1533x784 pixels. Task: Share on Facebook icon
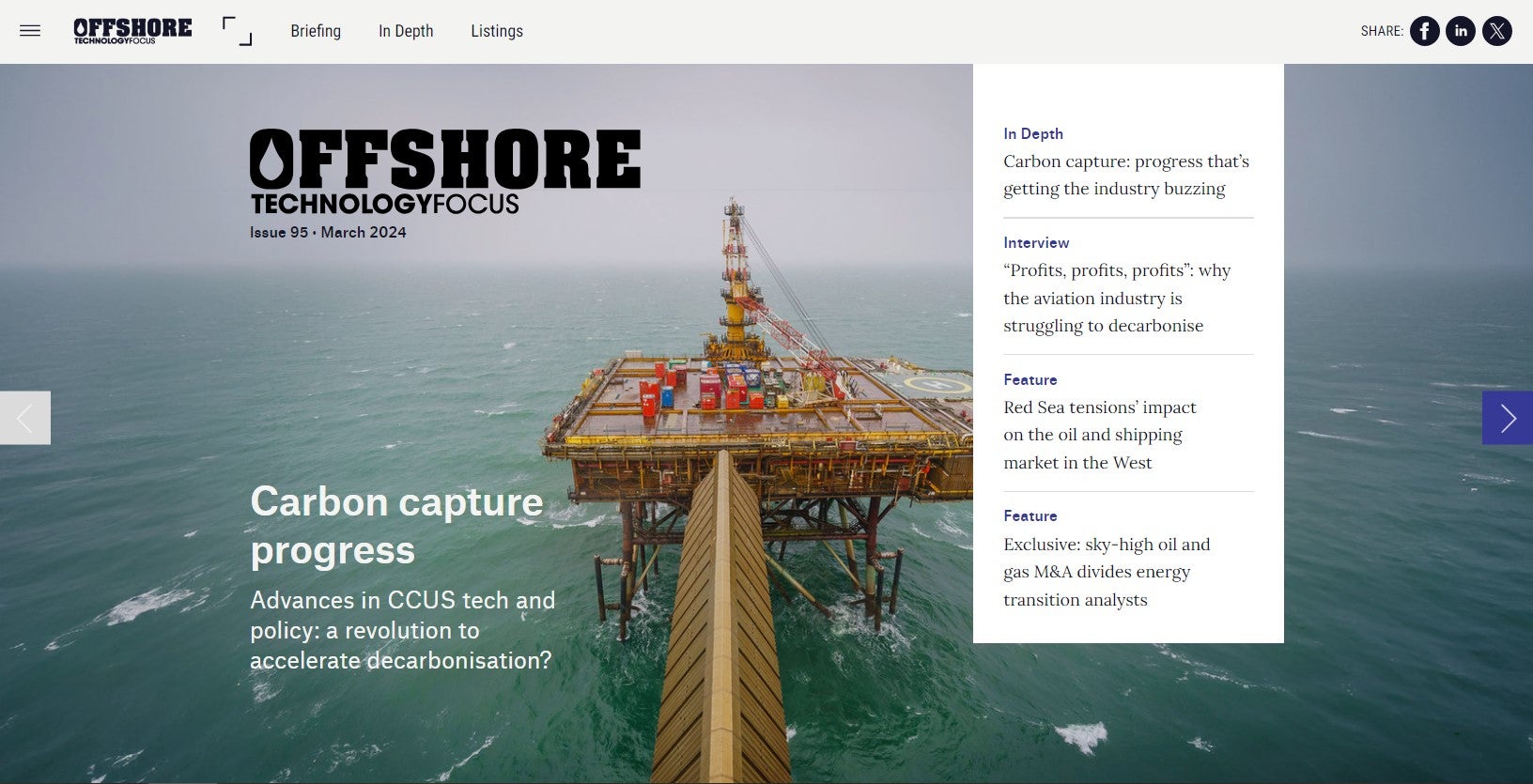click(x=1424, y=31)
